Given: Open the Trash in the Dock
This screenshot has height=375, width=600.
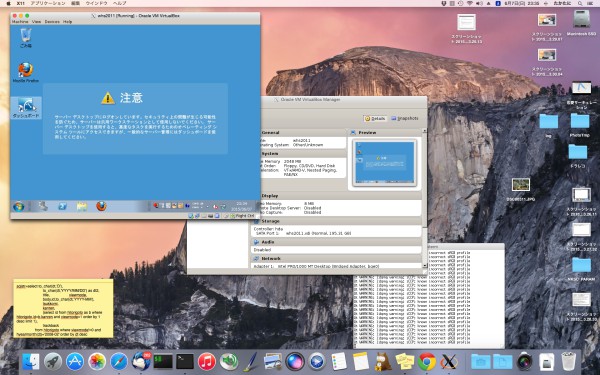Looking at the screenshot, I should [569, 362].
